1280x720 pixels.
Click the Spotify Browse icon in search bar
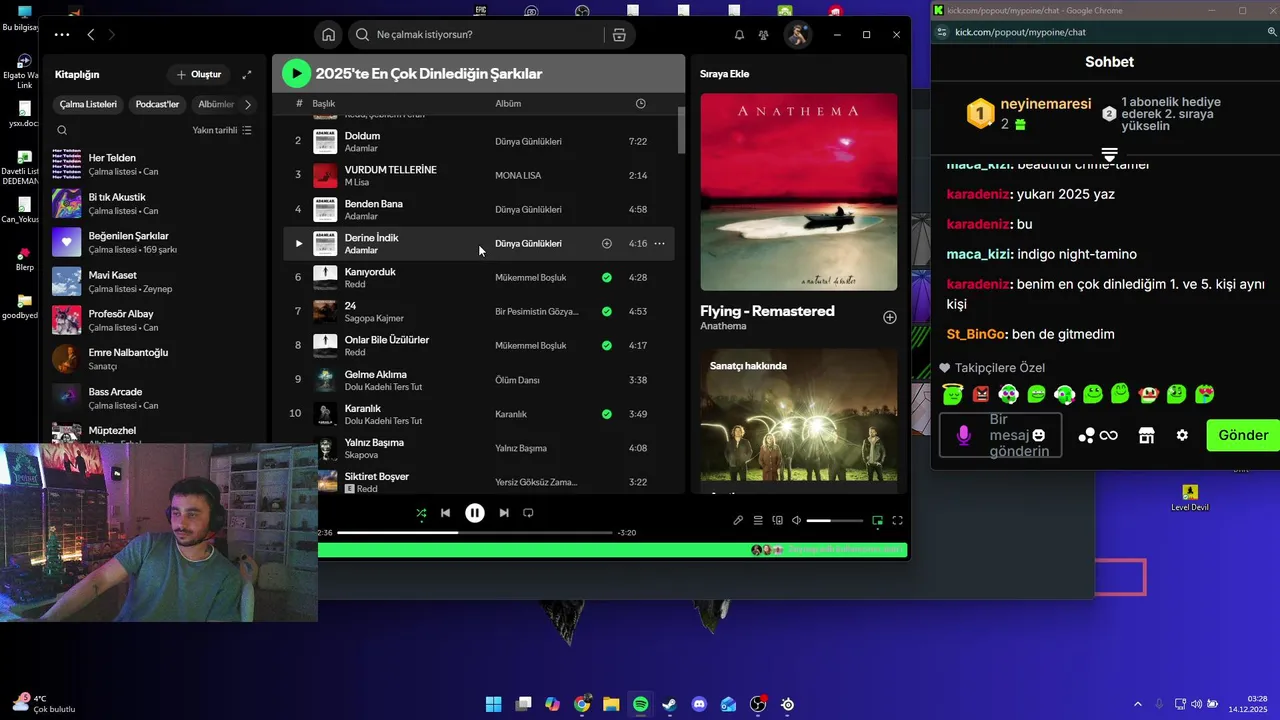coord(619,35)
